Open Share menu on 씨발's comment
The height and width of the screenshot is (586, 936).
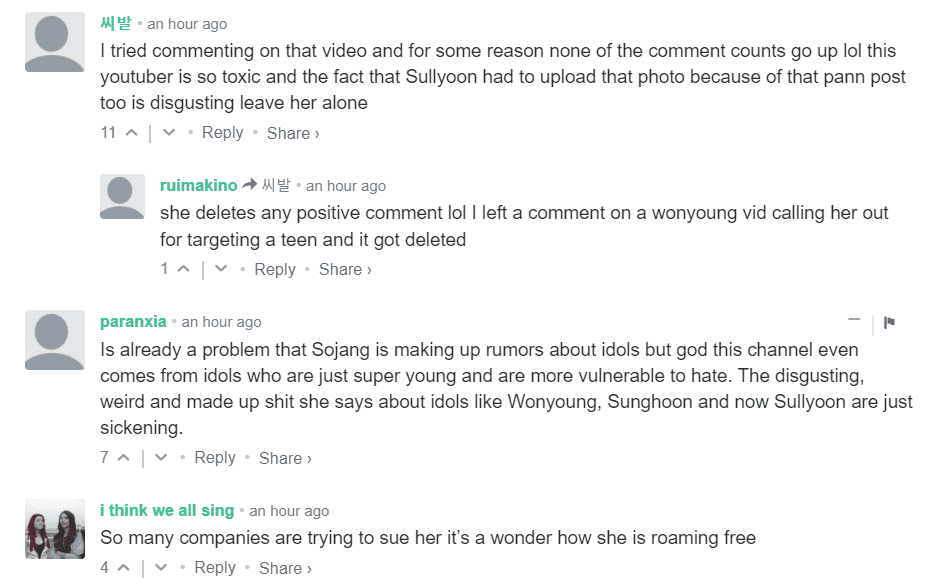293,133
